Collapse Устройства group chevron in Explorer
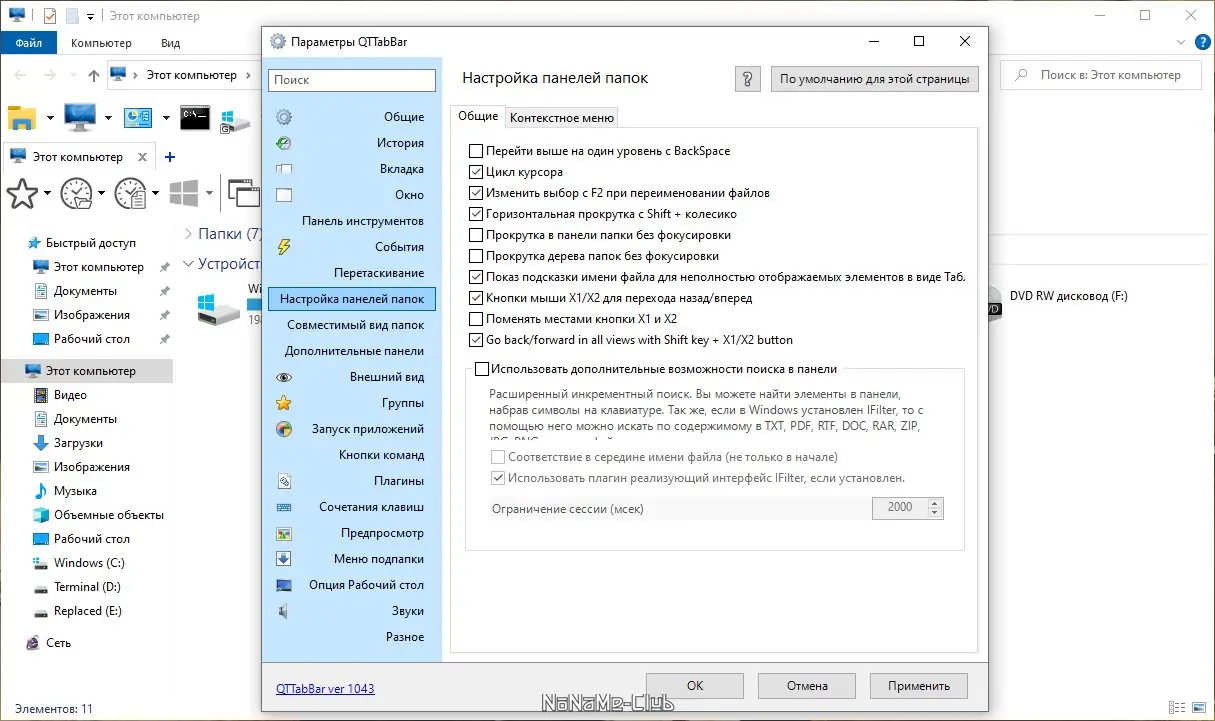 (x=188, y=264)
